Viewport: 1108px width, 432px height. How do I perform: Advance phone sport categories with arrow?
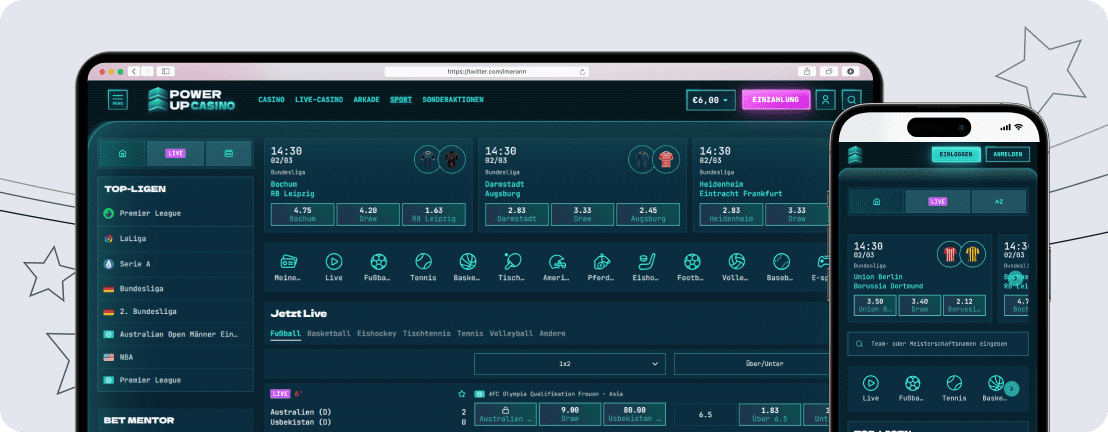click(x=1012, y=388)
